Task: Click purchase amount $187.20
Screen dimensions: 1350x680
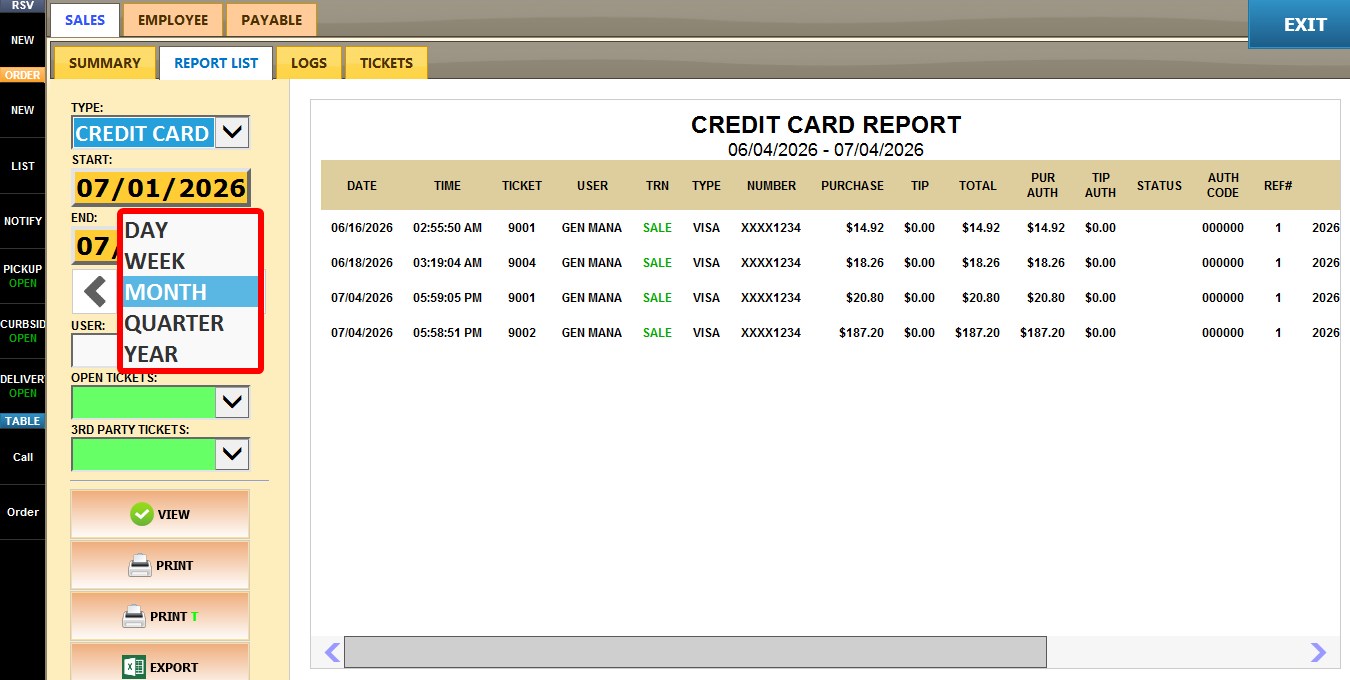Action: click(860, 333)
